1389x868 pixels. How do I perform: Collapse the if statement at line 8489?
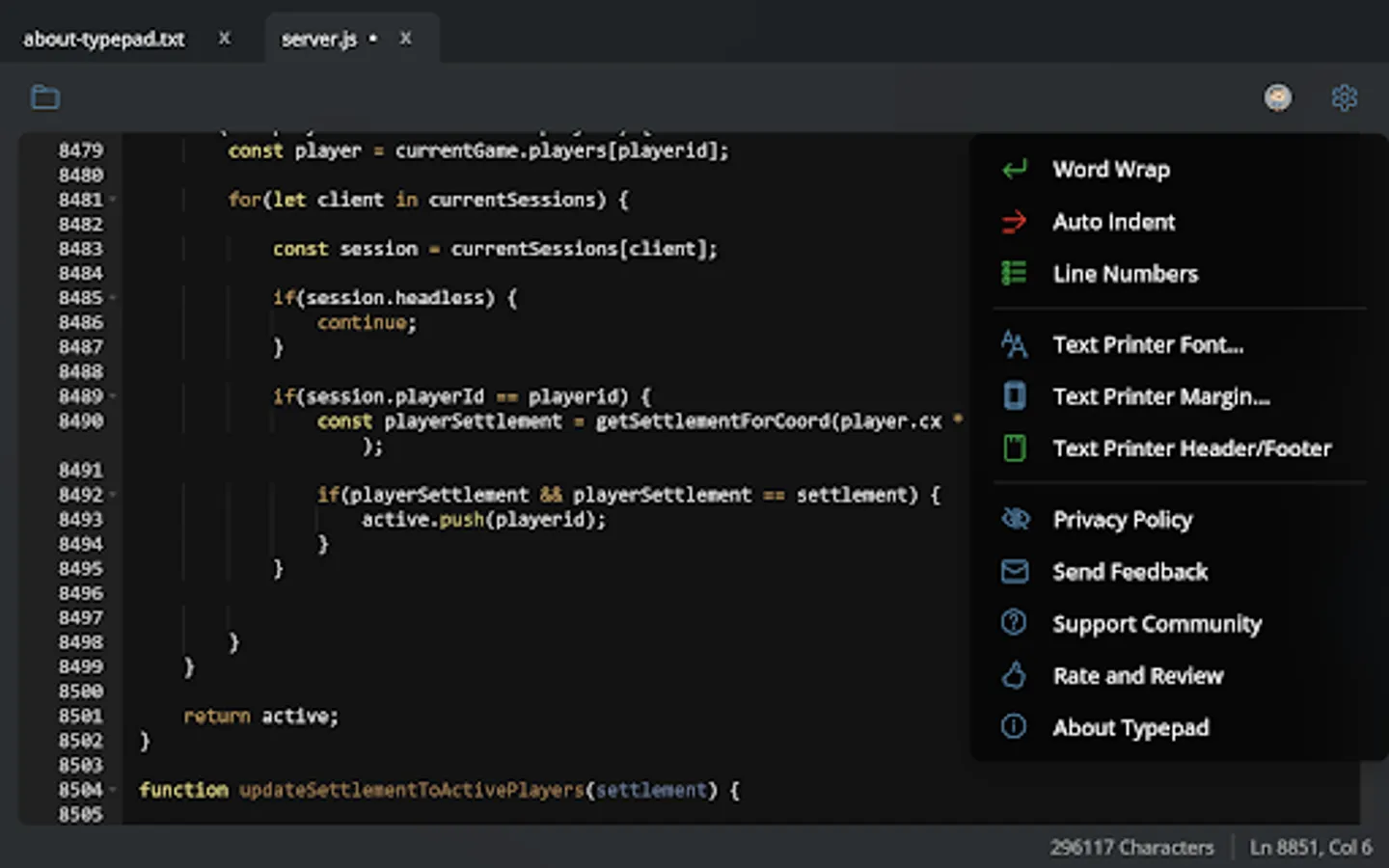(x=113, y=396)
